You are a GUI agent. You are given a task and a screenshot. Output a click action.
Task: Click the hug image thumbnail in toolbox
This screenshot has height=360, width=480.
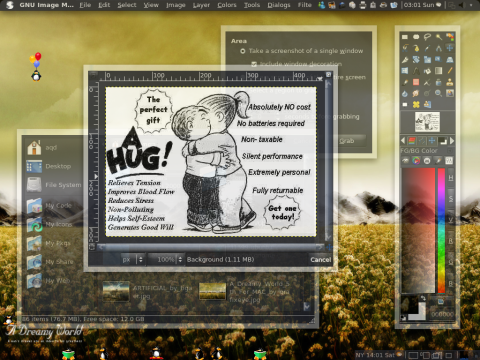pyautogui.click(x=427, y=122)
